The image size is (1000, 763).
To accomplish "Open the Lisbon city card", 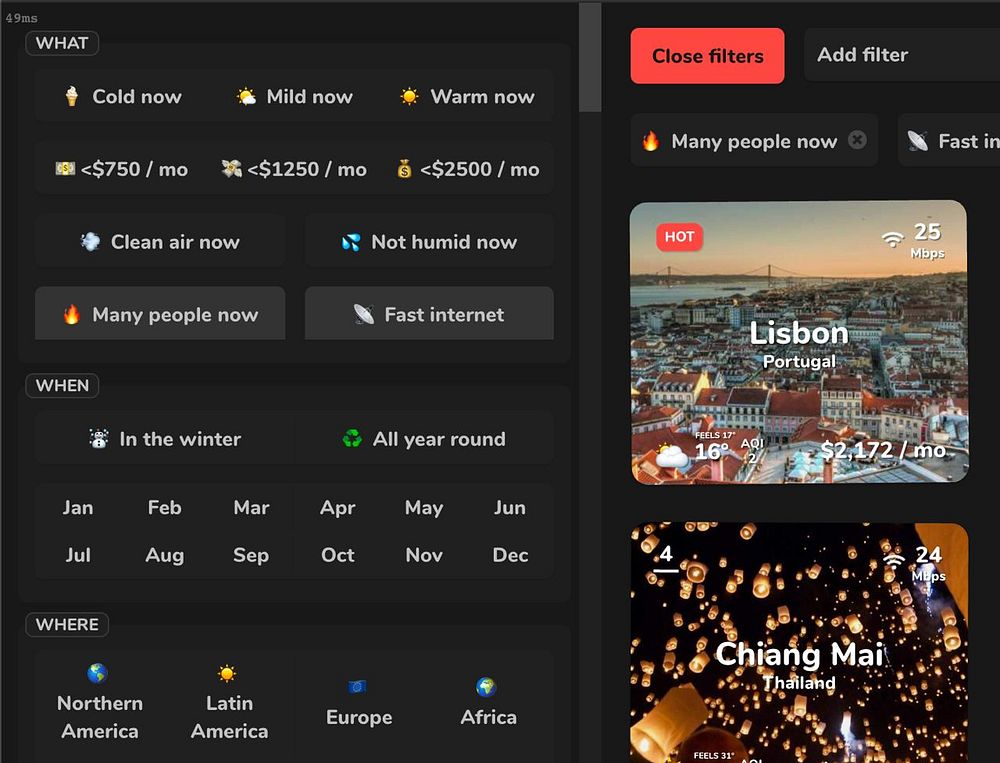I will pyautogui.click(x=798, y=342).
